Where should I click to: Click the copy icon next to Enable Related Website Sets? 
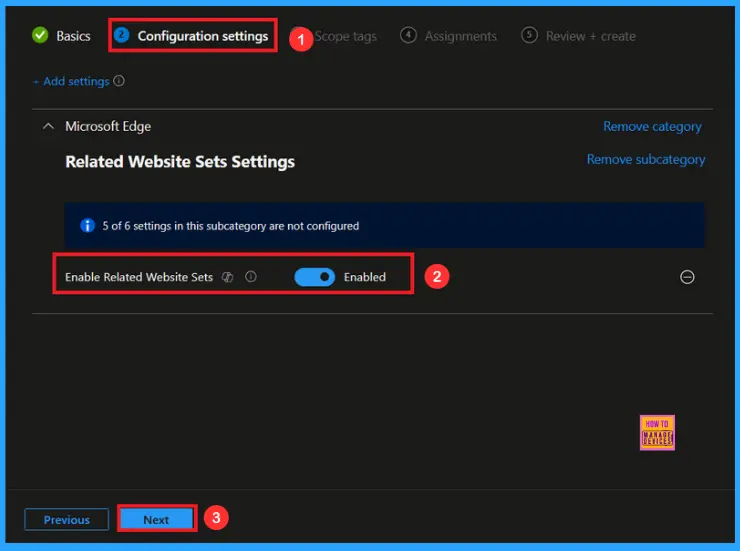click(227, 277)
